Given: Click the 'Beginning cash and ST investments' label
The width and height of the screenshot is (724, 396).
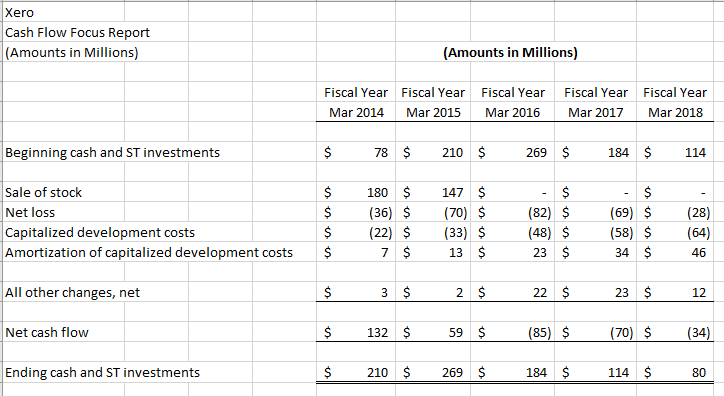Looking at the screenshot, I should [112, 152].
